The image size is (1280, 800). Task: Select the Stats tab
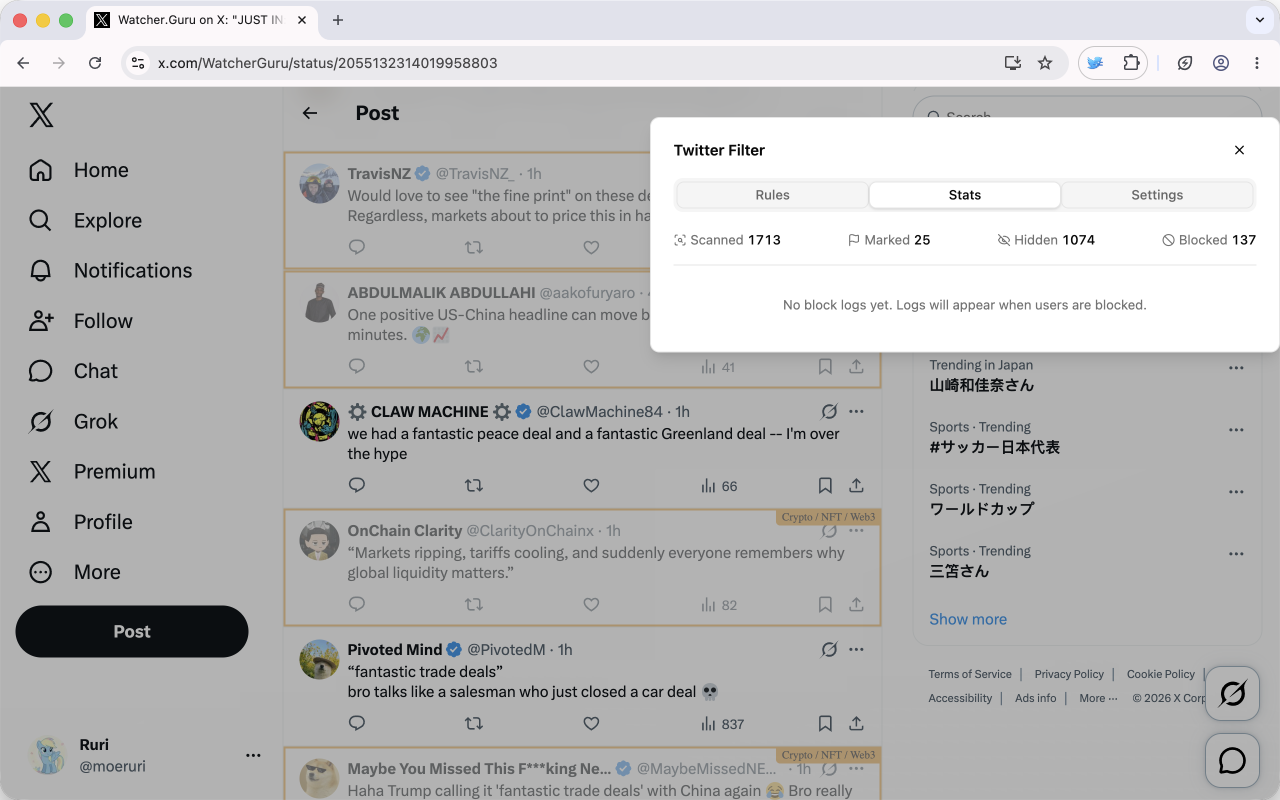click(x=965, y=195)
